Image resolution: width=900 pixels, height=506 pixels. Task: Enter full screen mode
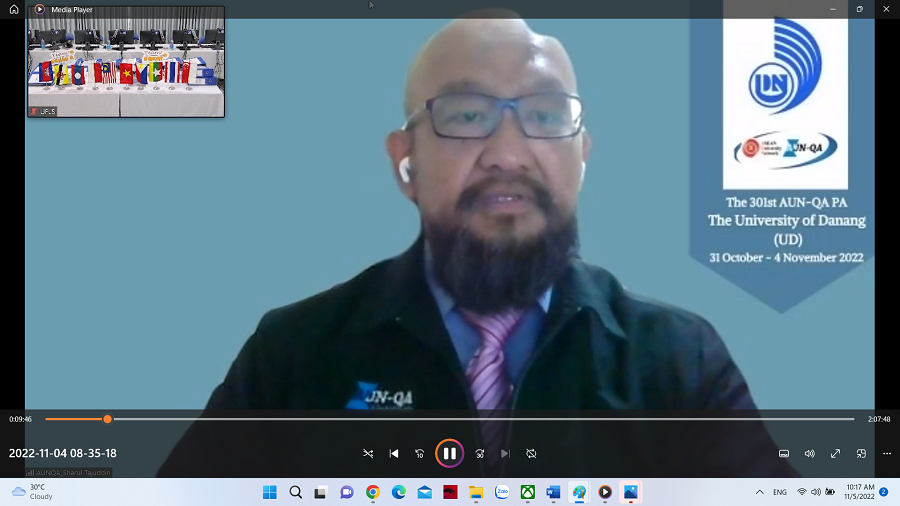[835, 453]
